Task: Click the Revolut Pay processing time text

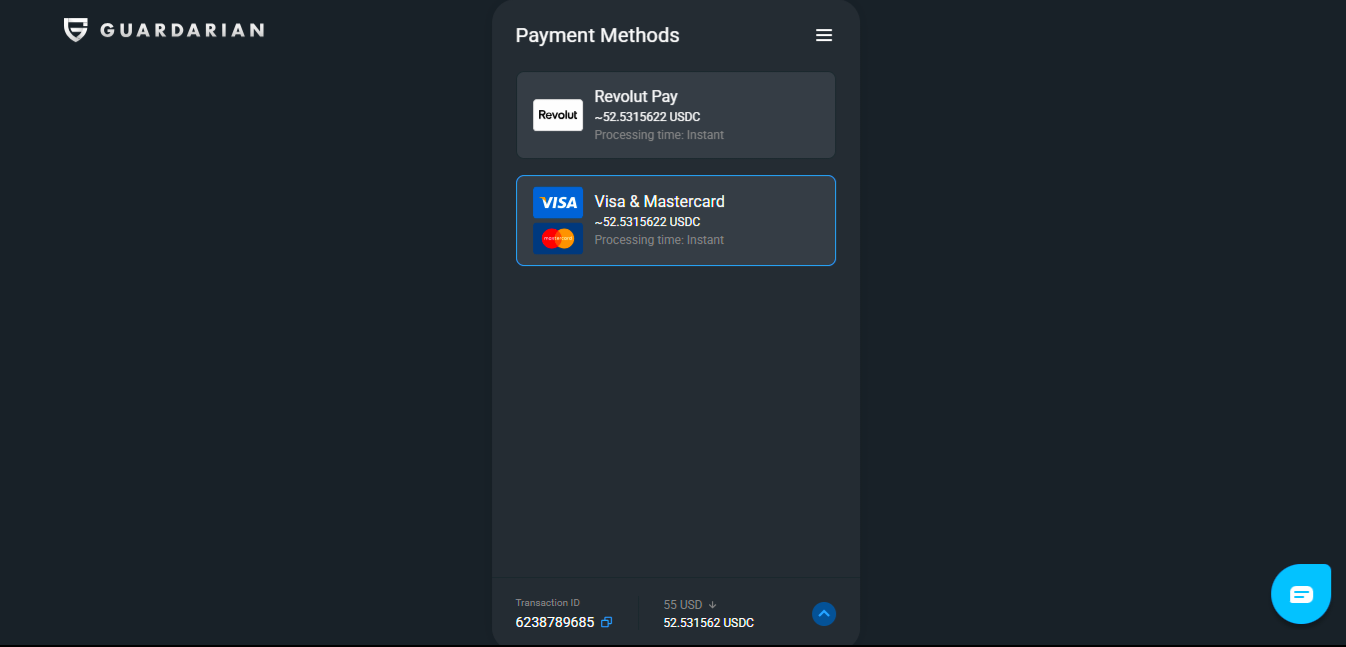Action: pyautogui.click(x=659, y=135)
